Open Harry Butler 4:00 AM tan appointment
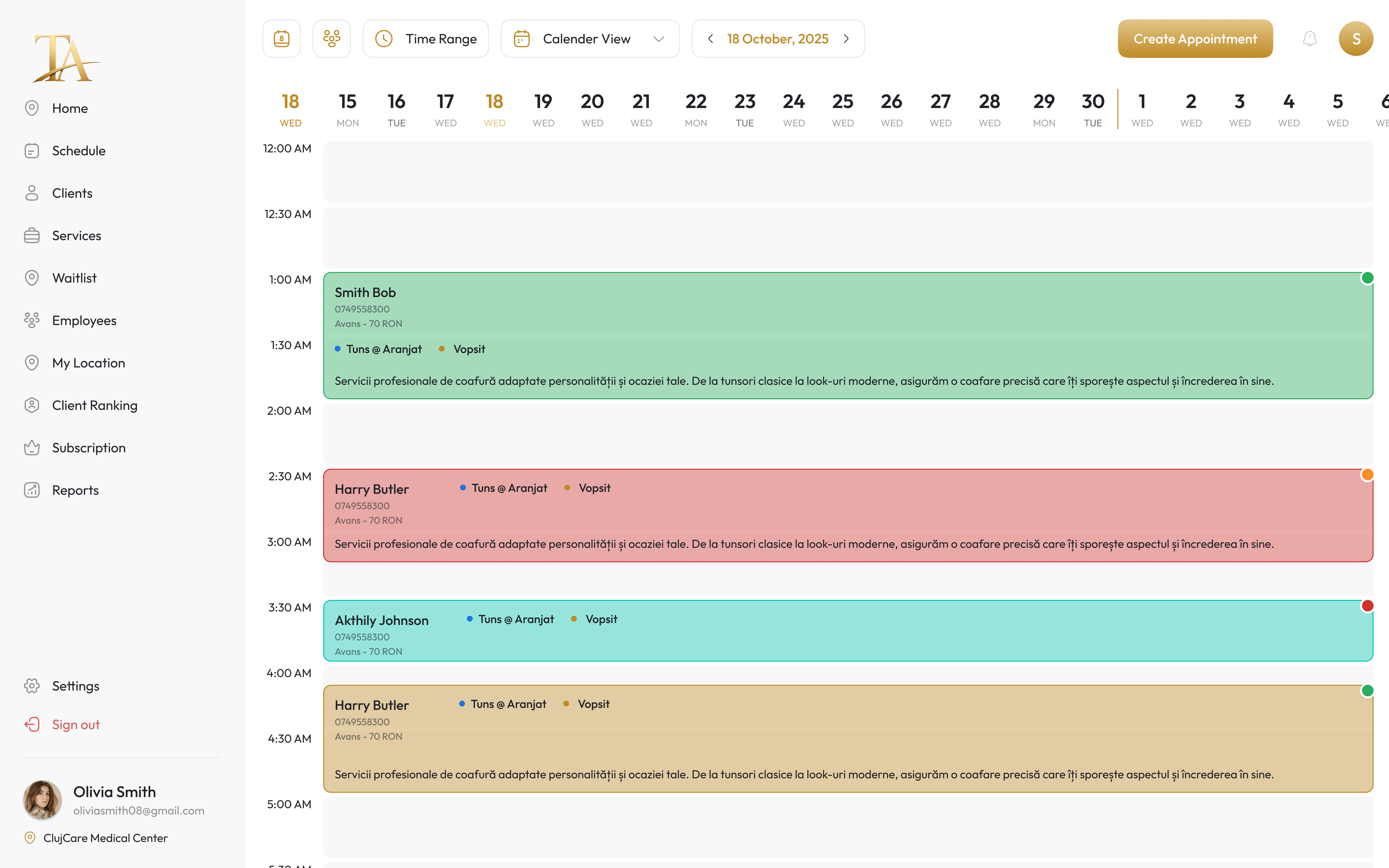1389x868 pixels. click(848, 739)
